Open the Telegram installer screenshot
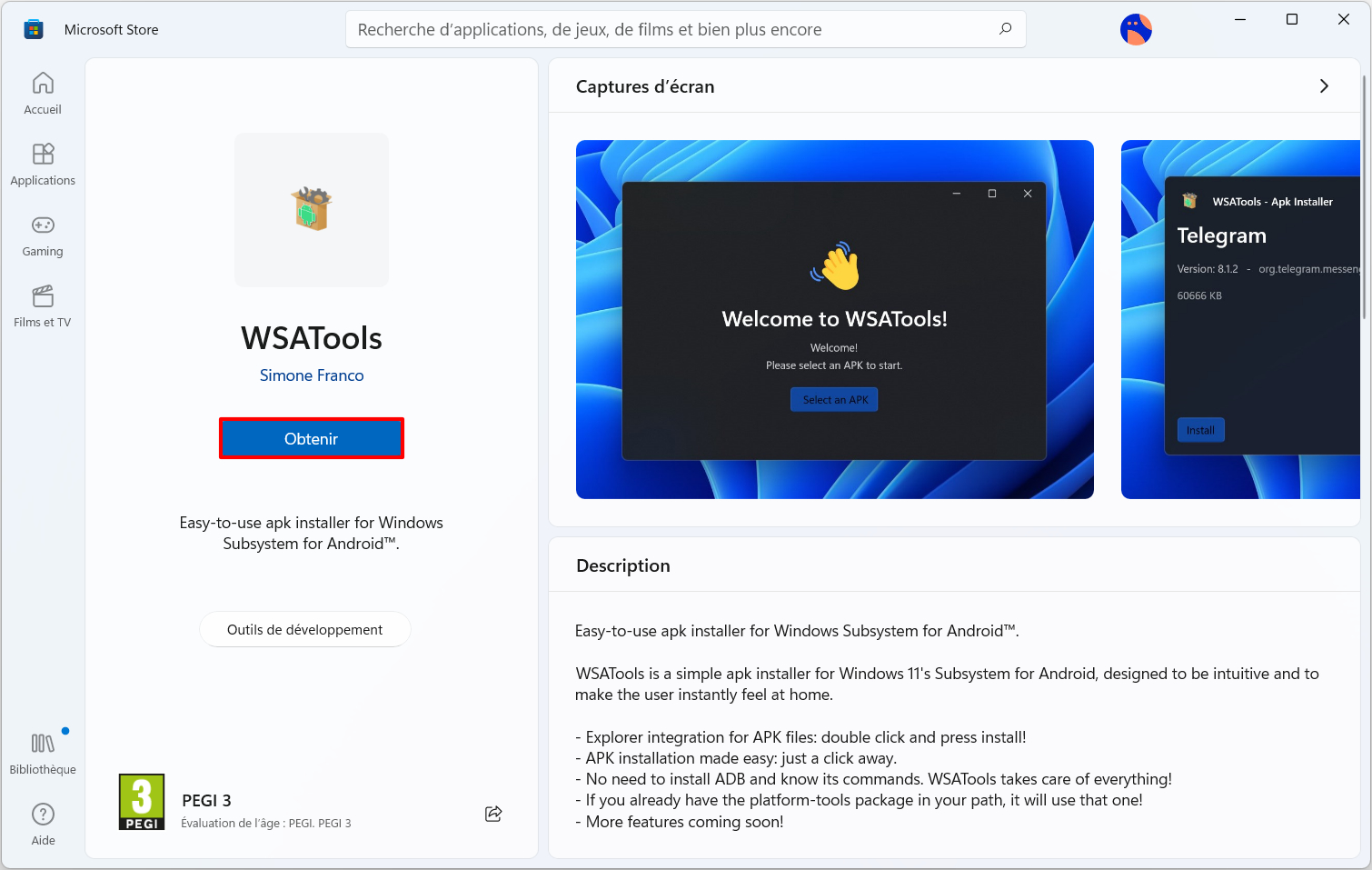 pyautogui.click(x=1240, y=319)
